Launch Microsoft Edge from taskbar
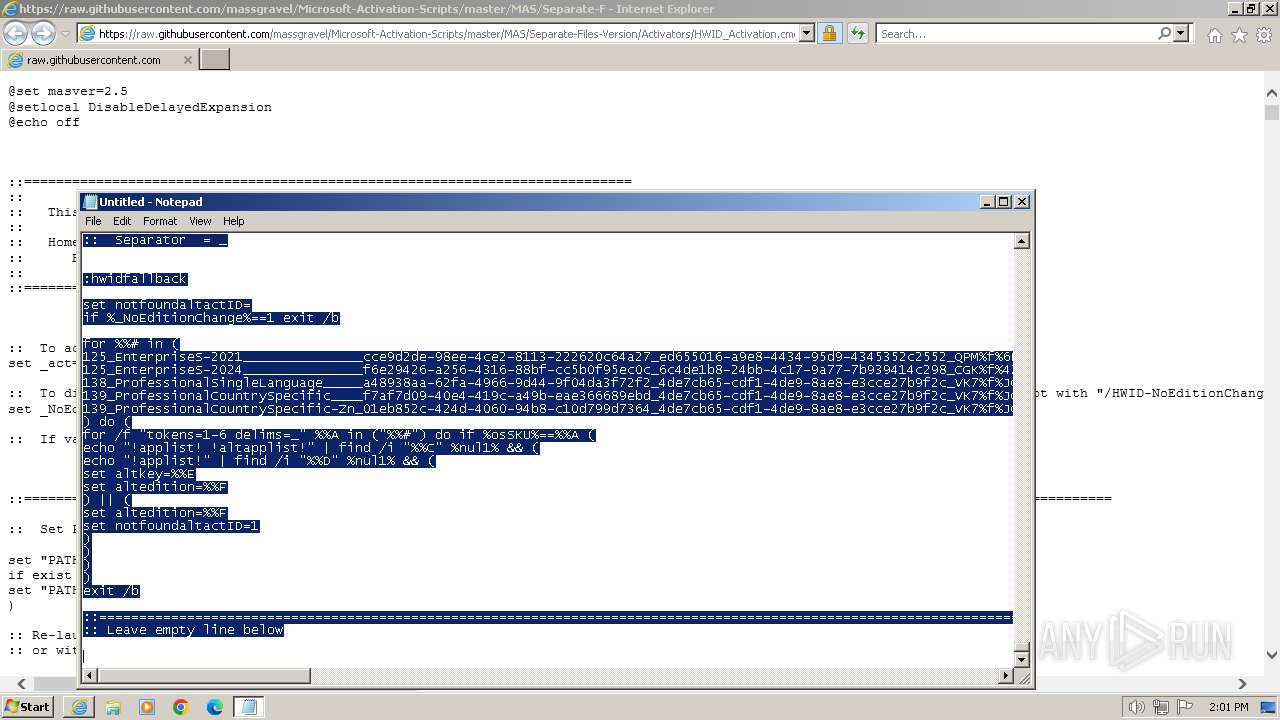 click(x=215, y=707)
